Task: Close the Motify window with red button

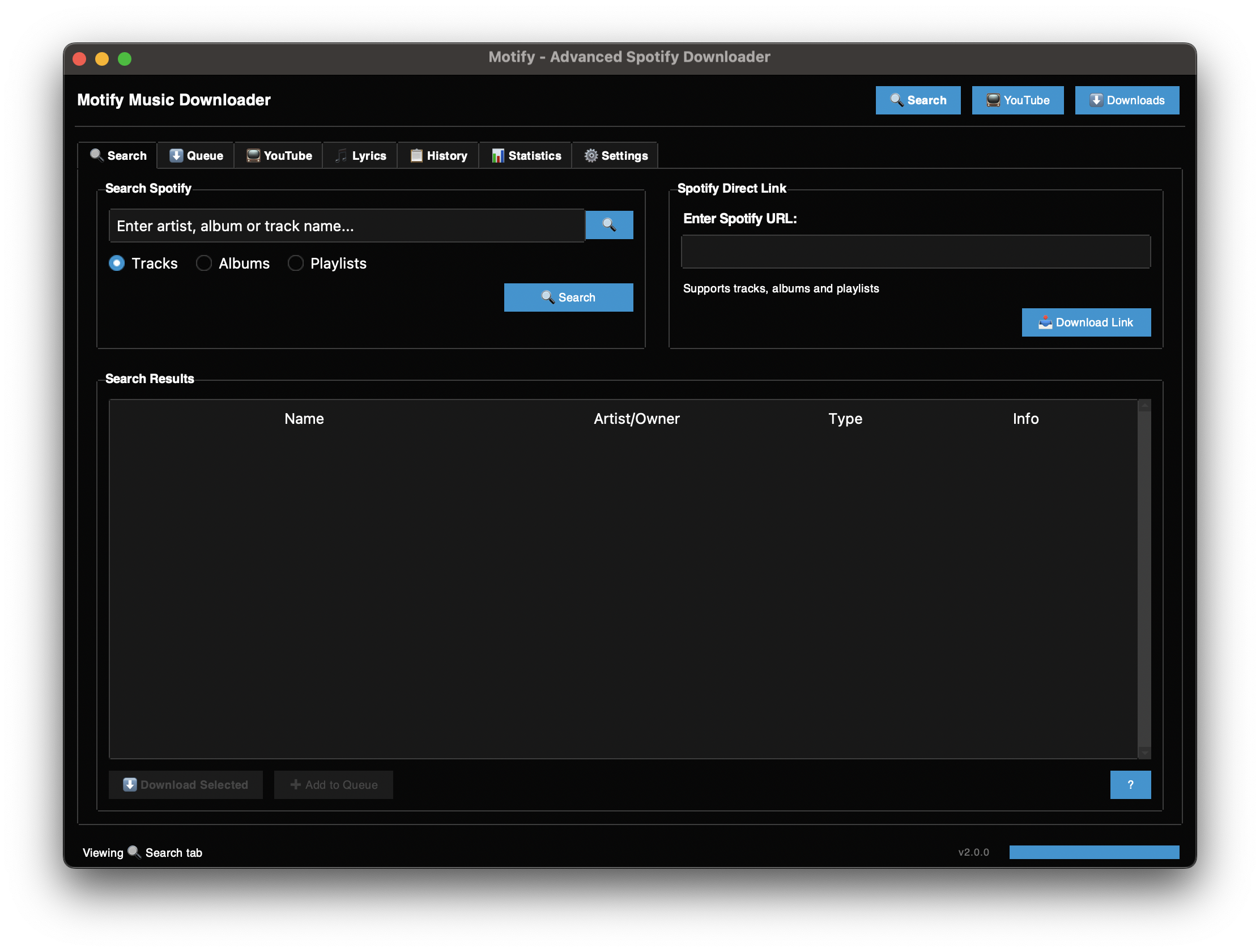Action: 80,59
